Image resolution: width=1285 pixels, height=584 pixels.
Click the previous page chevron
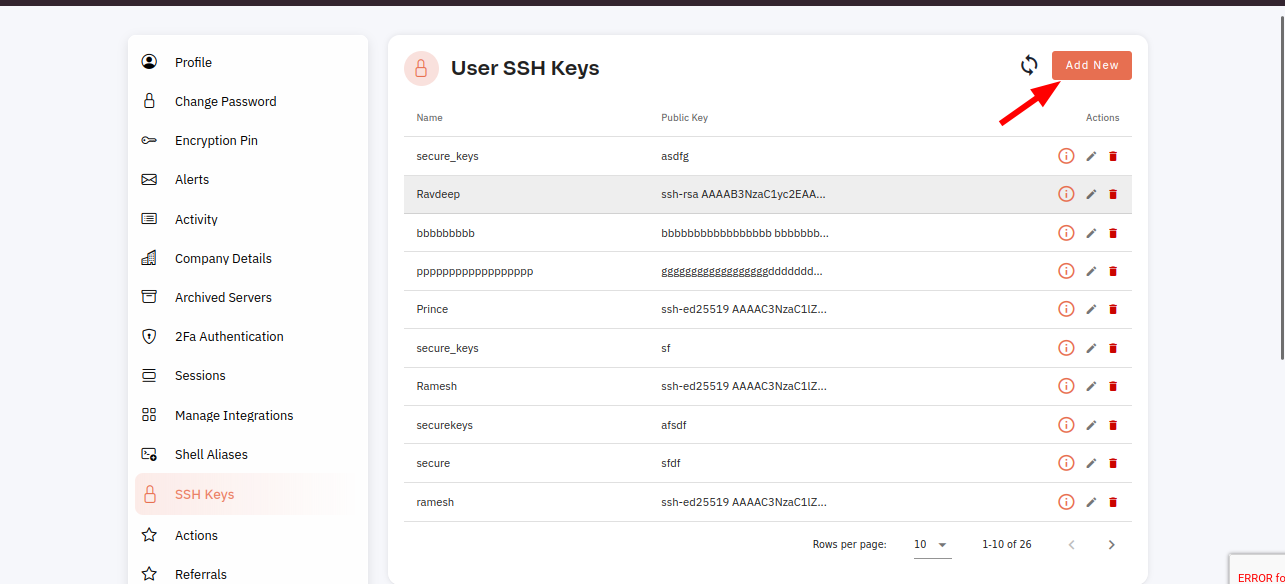(x=1071, y=545)
